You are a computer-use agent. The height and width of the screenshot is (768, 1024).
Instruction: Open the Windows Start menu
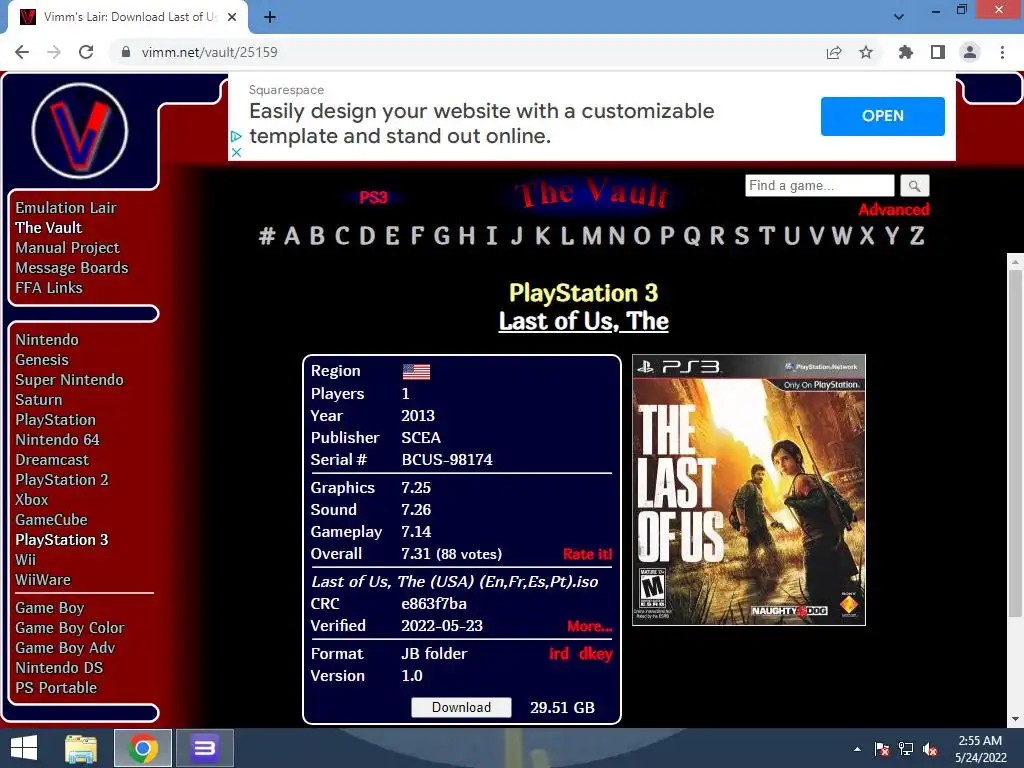(x=24, y=748)
